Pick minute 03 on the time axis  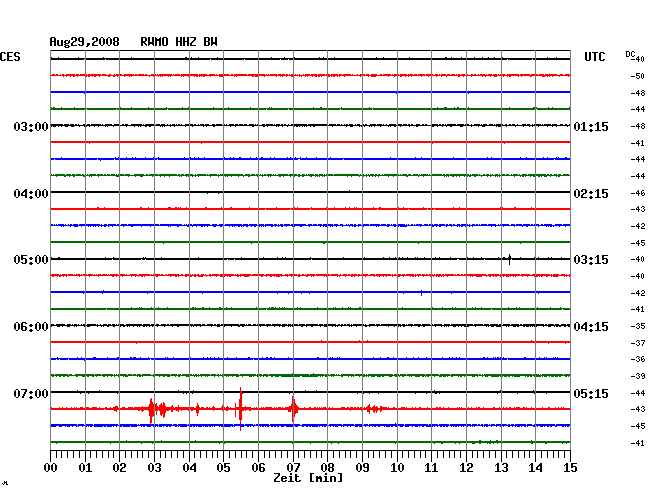coord(154,468)
